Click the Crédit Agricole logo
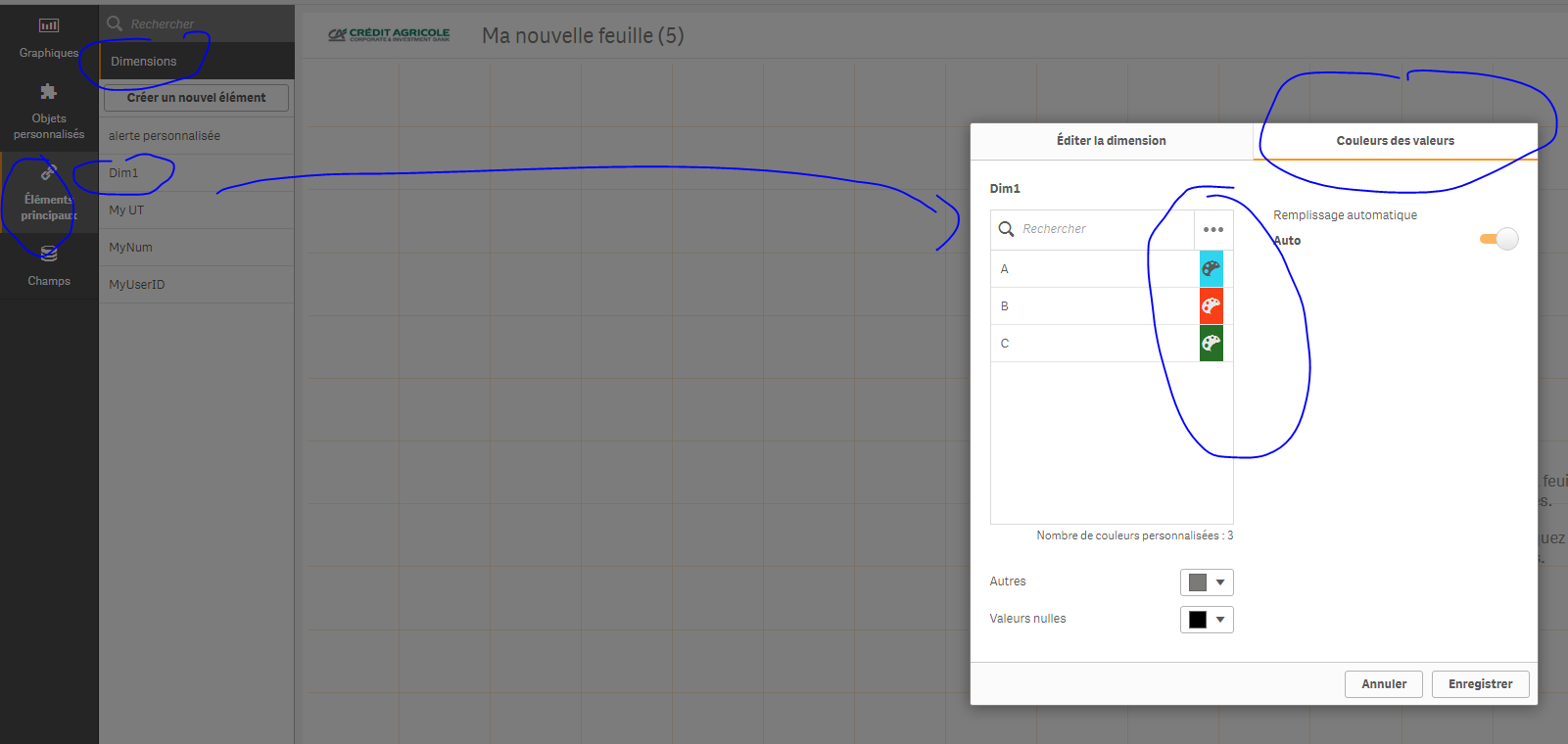The height and width of the screenshot is (744, 1568). pos(389,34)
